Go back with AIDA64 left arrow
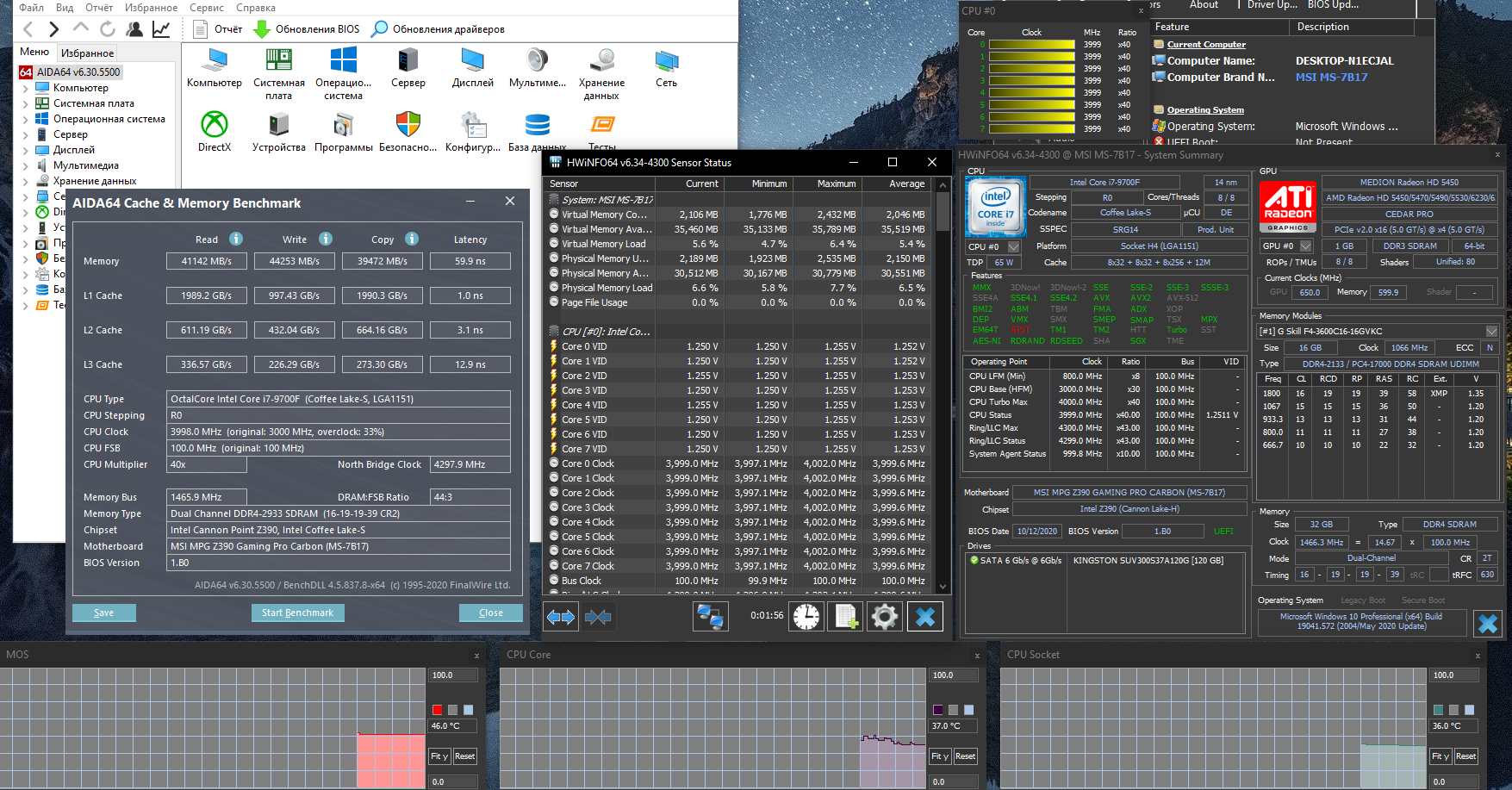Image resolution: width=1512 pixels, height=790 pixels. [x=27, y=29]
